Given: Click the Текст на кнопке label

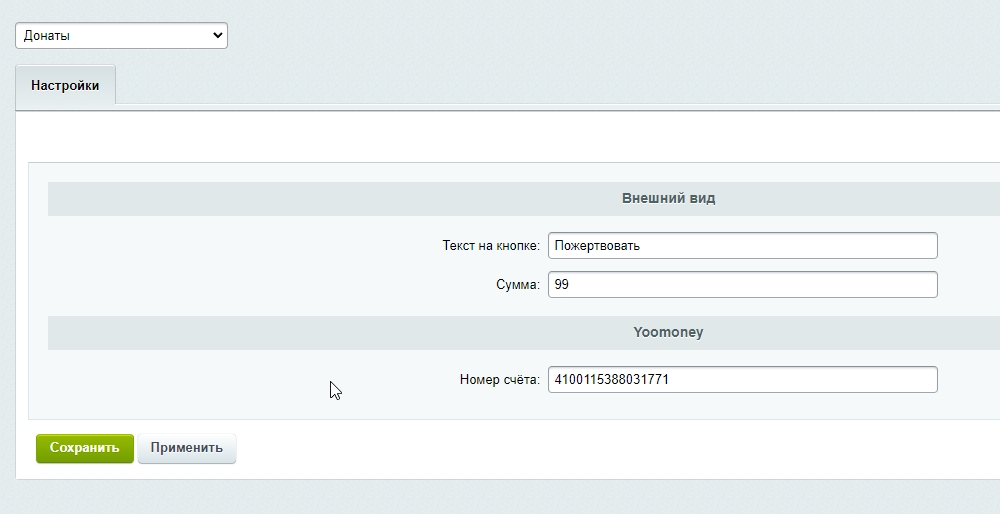Looking at the screenshot, I should 490,245.
